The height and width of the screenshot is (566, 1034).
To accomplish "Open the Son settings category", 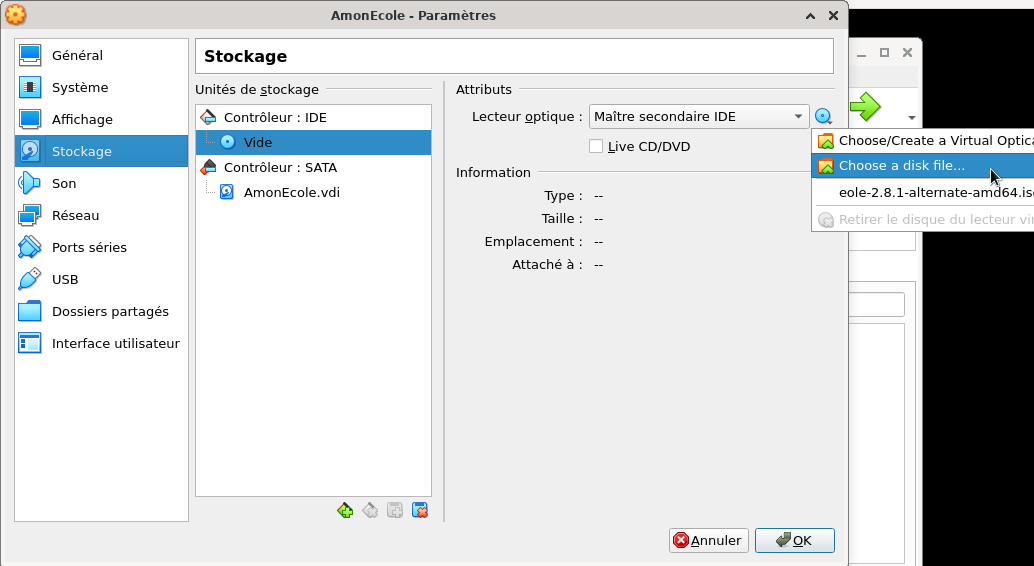I will pyautogui.click(x=102, y=183).
